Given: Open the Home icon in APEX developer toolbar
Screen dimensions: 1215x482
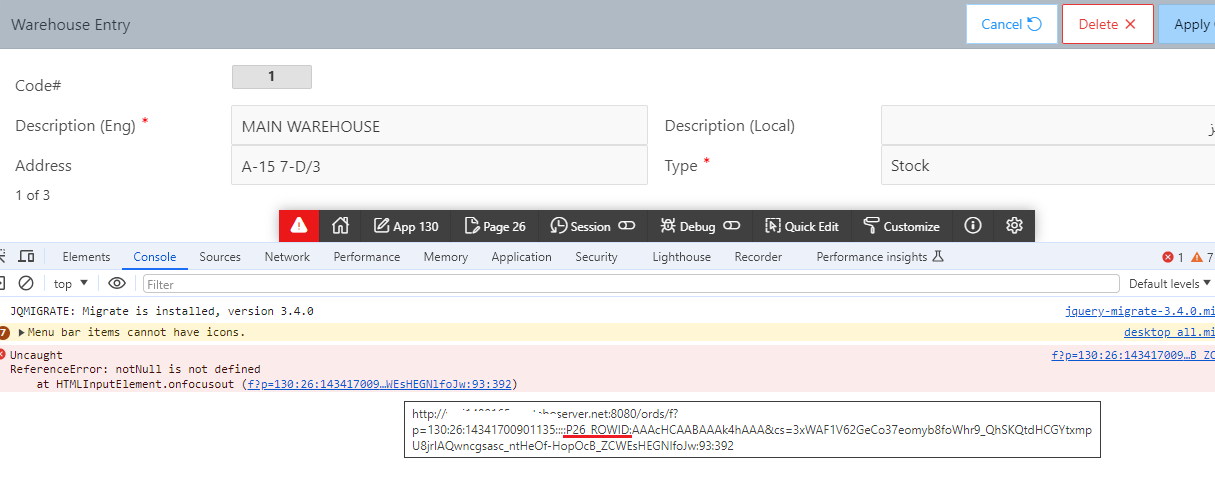Looking at the screenshot, I should [340, 226].
